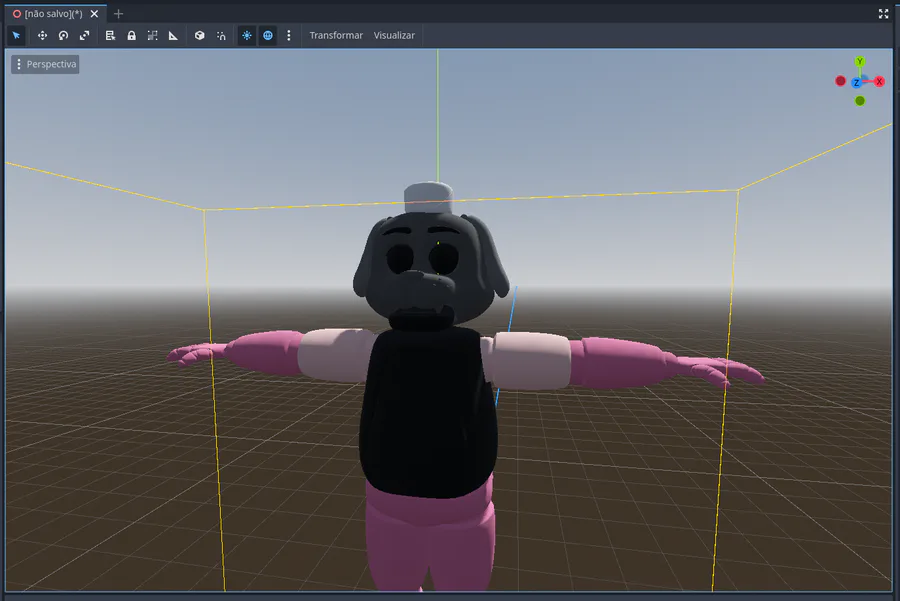Toggle preview sunlight icon
The image size is (900, 601).
pos(247,36)
